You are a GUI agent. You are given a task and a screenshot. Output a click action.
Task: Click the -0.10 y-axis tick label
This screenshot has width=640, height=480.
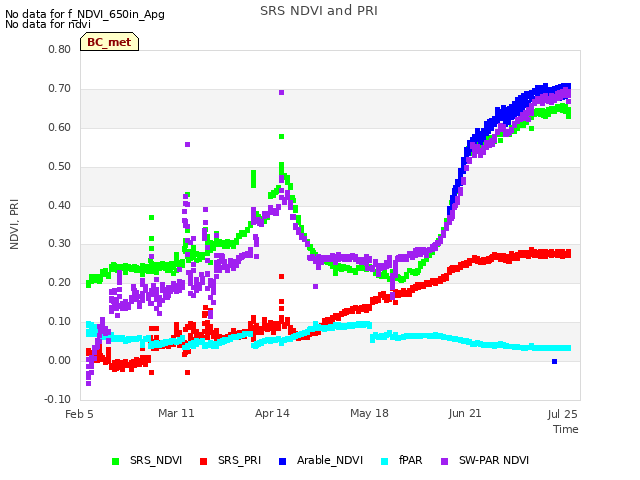pyautogui.click(x=58, y=399)
